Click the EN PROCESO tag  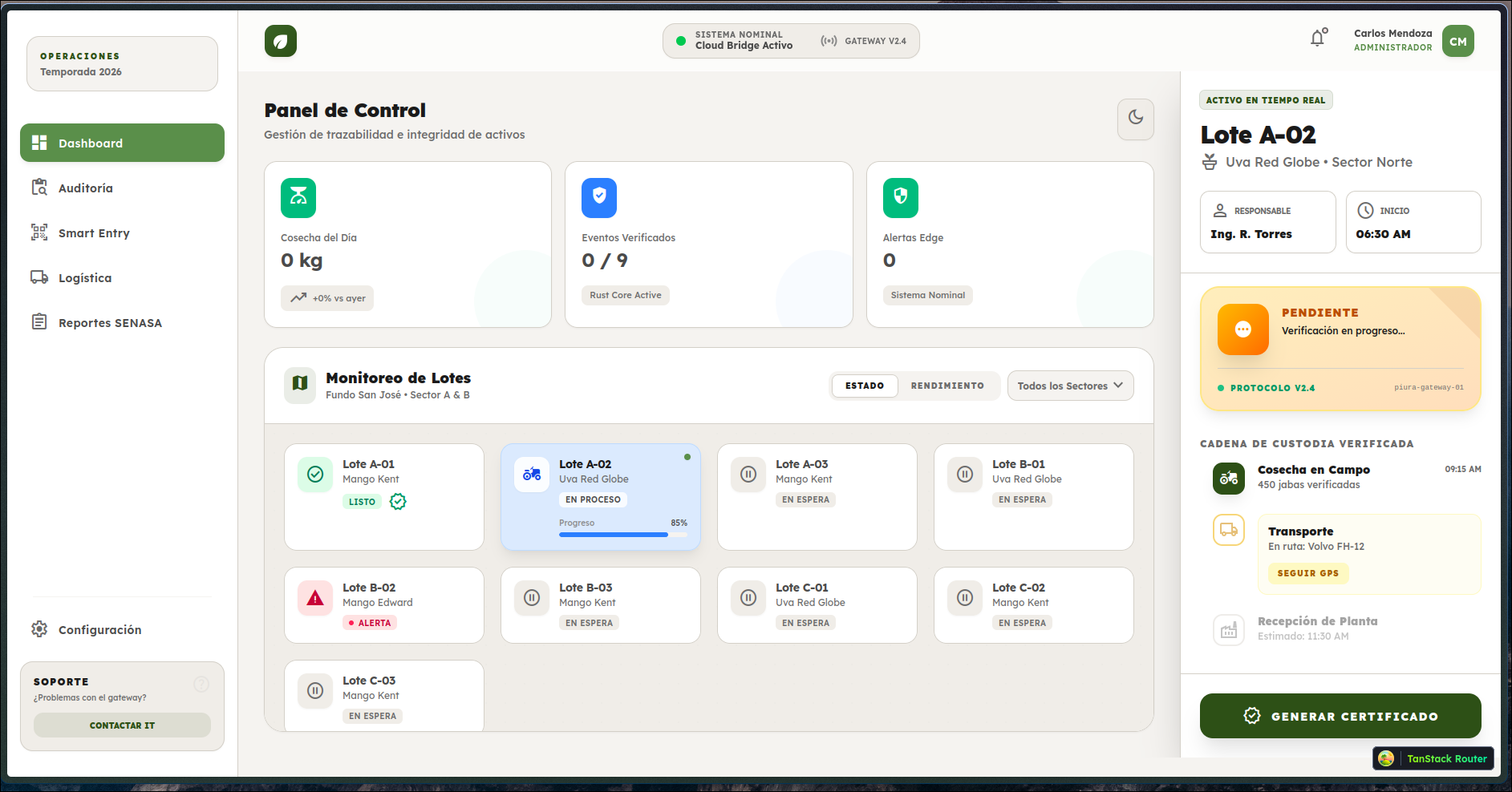click(x=593, y=499)
